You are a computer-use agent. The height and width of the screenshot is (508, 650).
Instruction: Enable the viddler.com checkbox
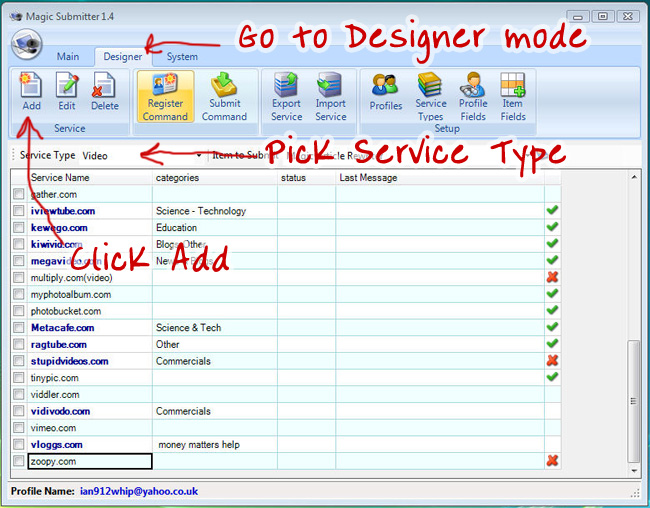point(19,394)
